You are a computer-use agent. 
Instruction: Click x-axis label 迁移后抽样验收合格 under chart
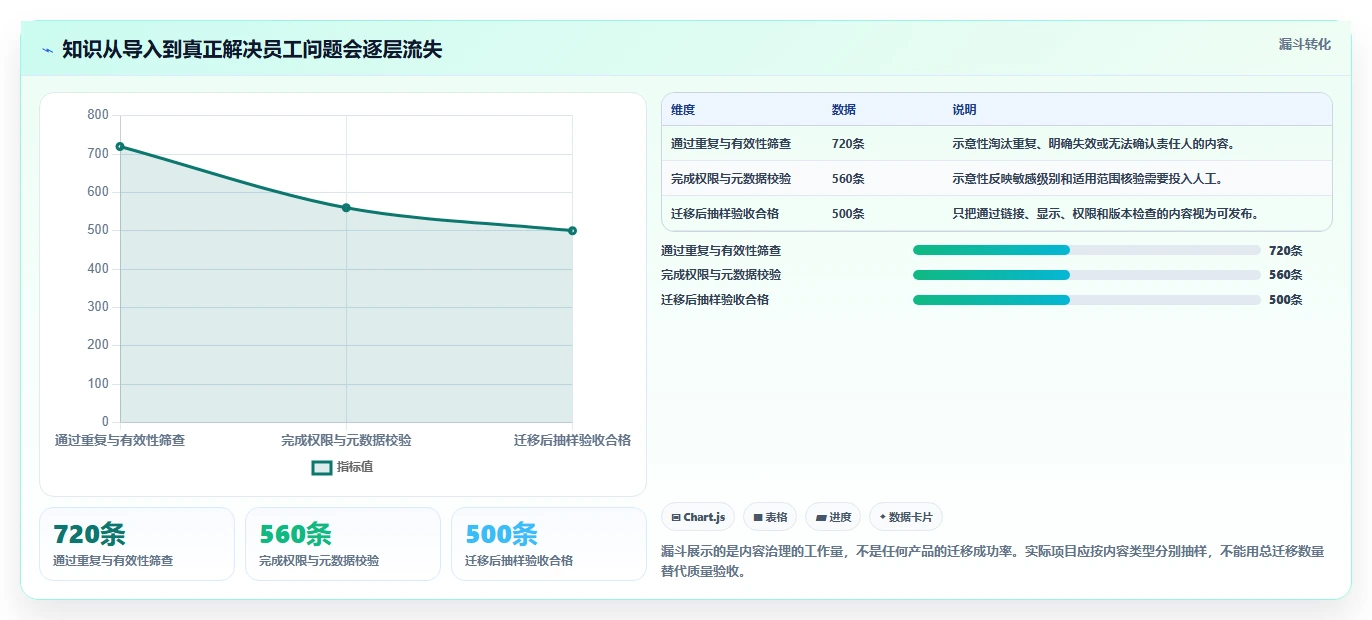572,440
